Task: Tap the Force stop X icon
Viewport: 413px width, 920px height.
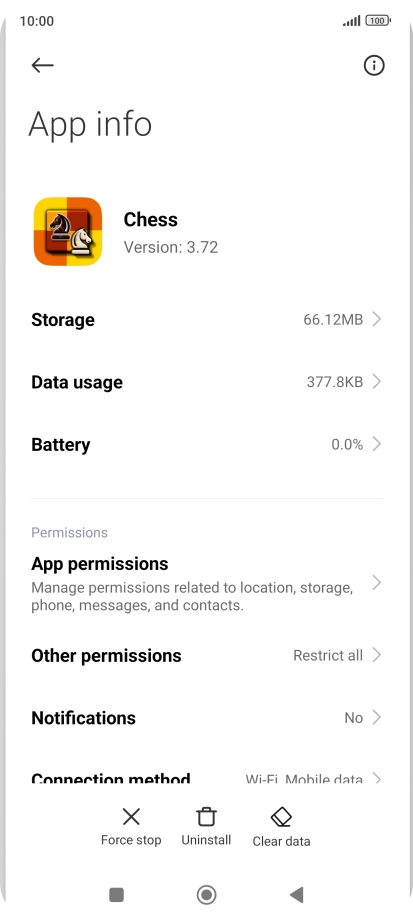Action: point(131,816)
